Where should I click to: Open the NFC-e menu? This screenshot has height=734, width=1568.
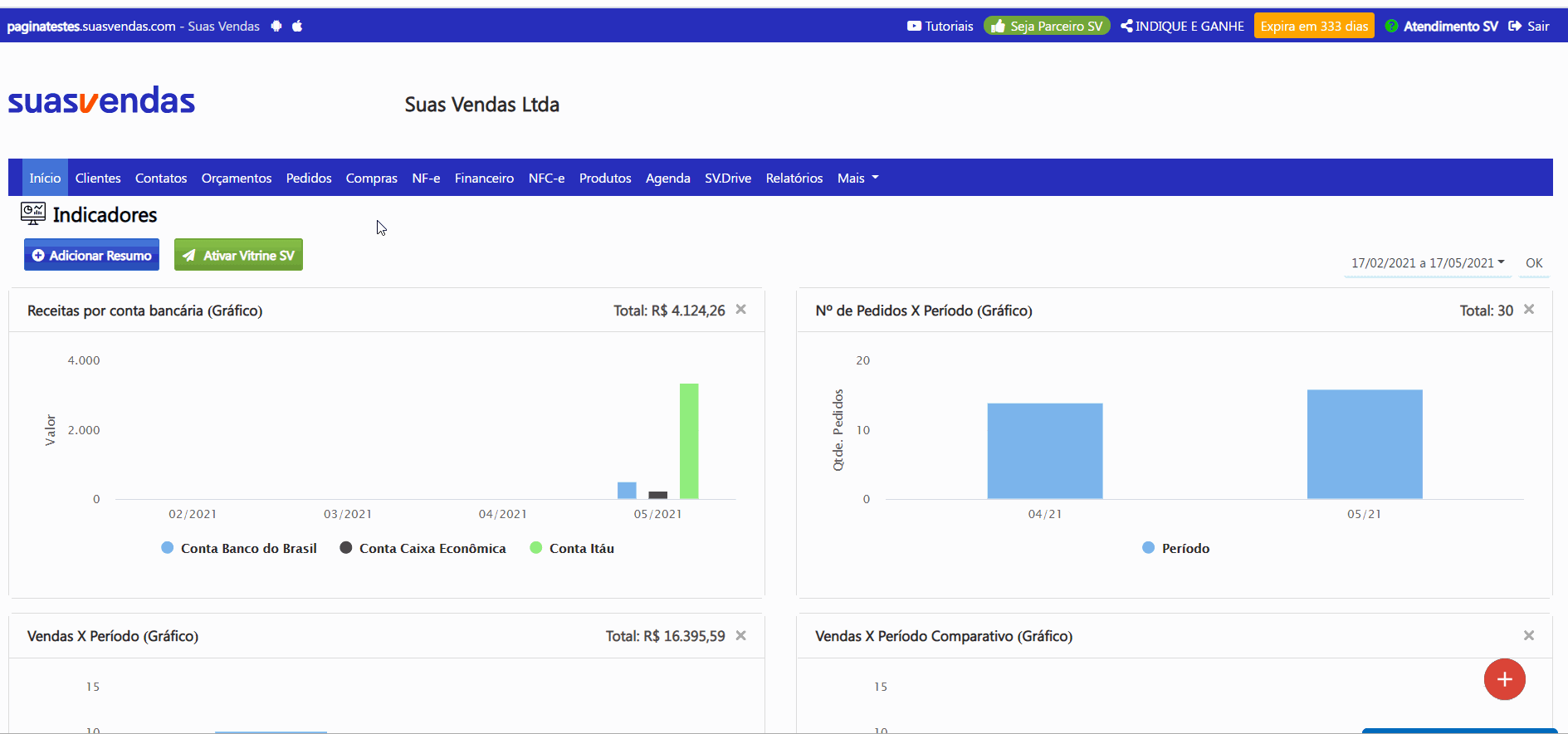546,178
